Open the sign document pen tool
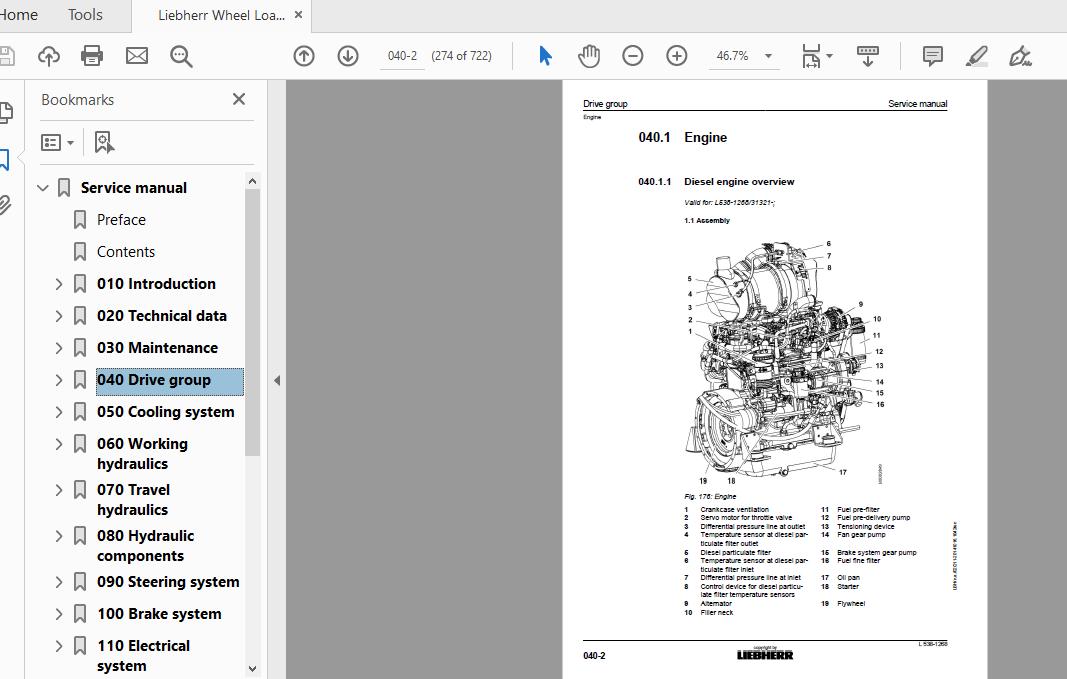The width and height of the screenshot is (1067, 679). point(1020,56)
